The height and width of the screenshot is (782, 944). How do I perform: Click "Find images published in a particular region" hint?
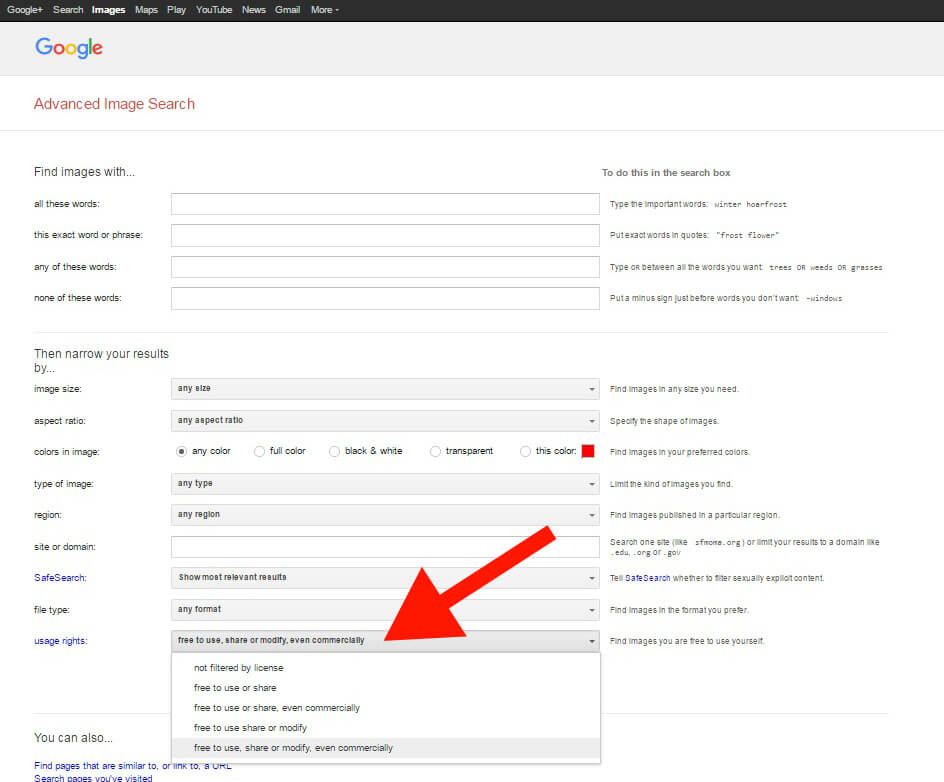click(695, 515)
